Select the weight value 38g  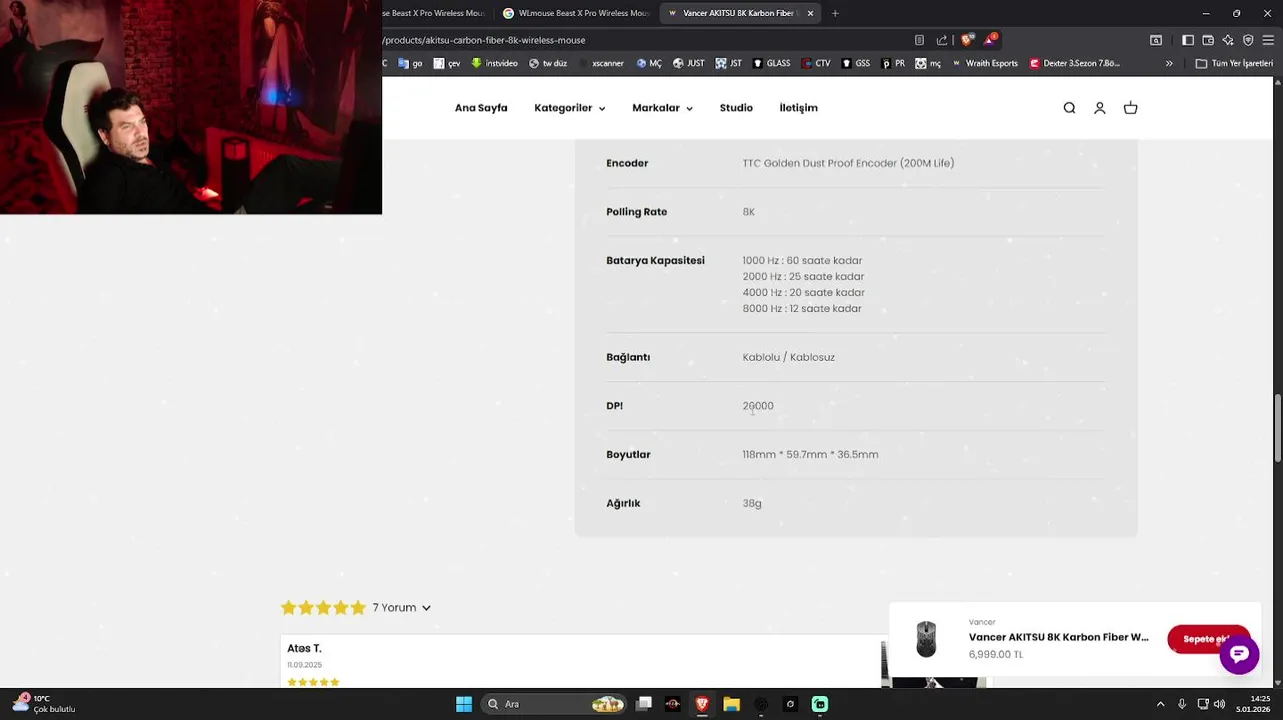[x=752, y=503]
